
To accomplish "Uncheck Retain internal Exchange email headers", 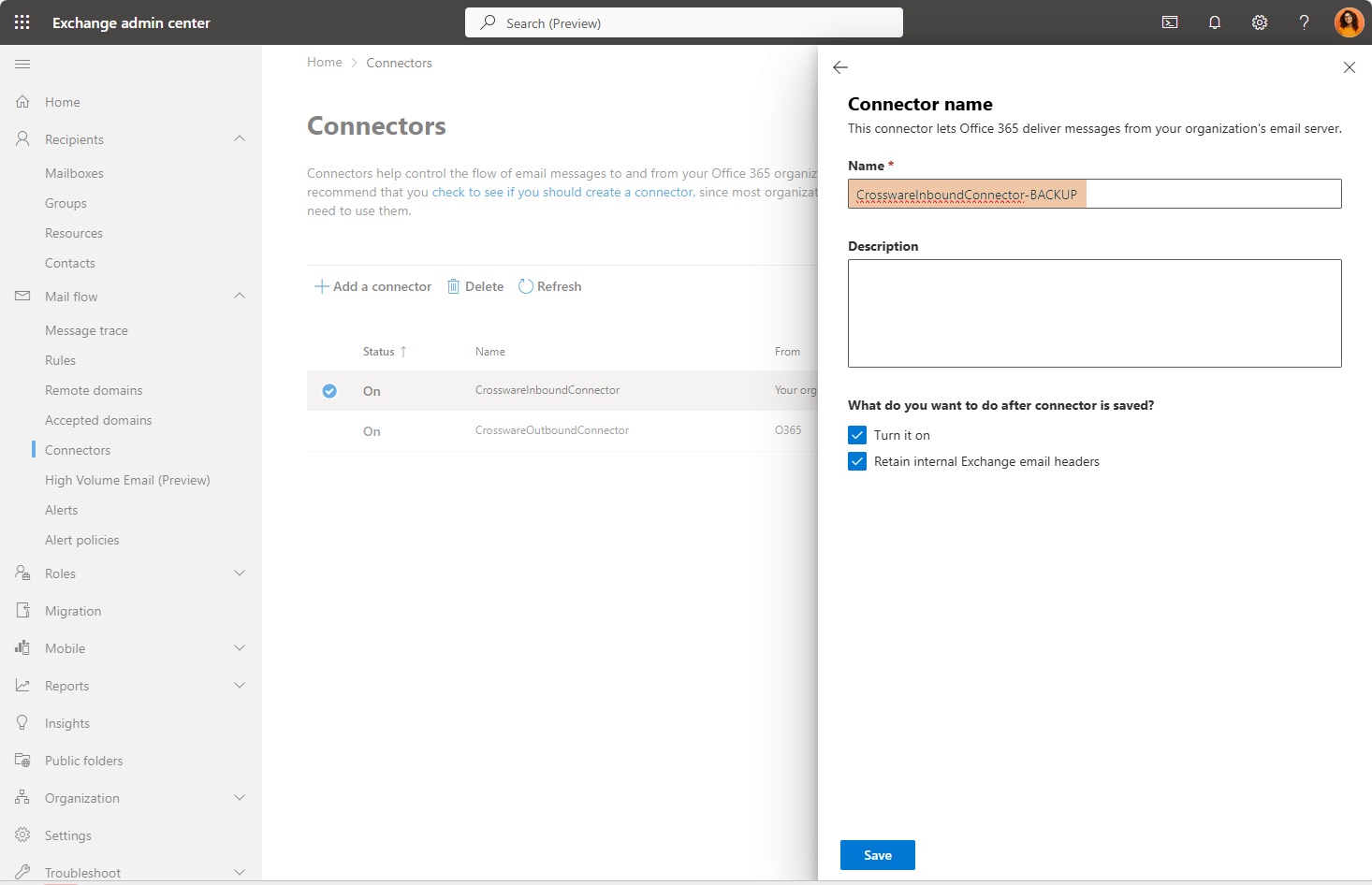I will click(x=857, y=461).
